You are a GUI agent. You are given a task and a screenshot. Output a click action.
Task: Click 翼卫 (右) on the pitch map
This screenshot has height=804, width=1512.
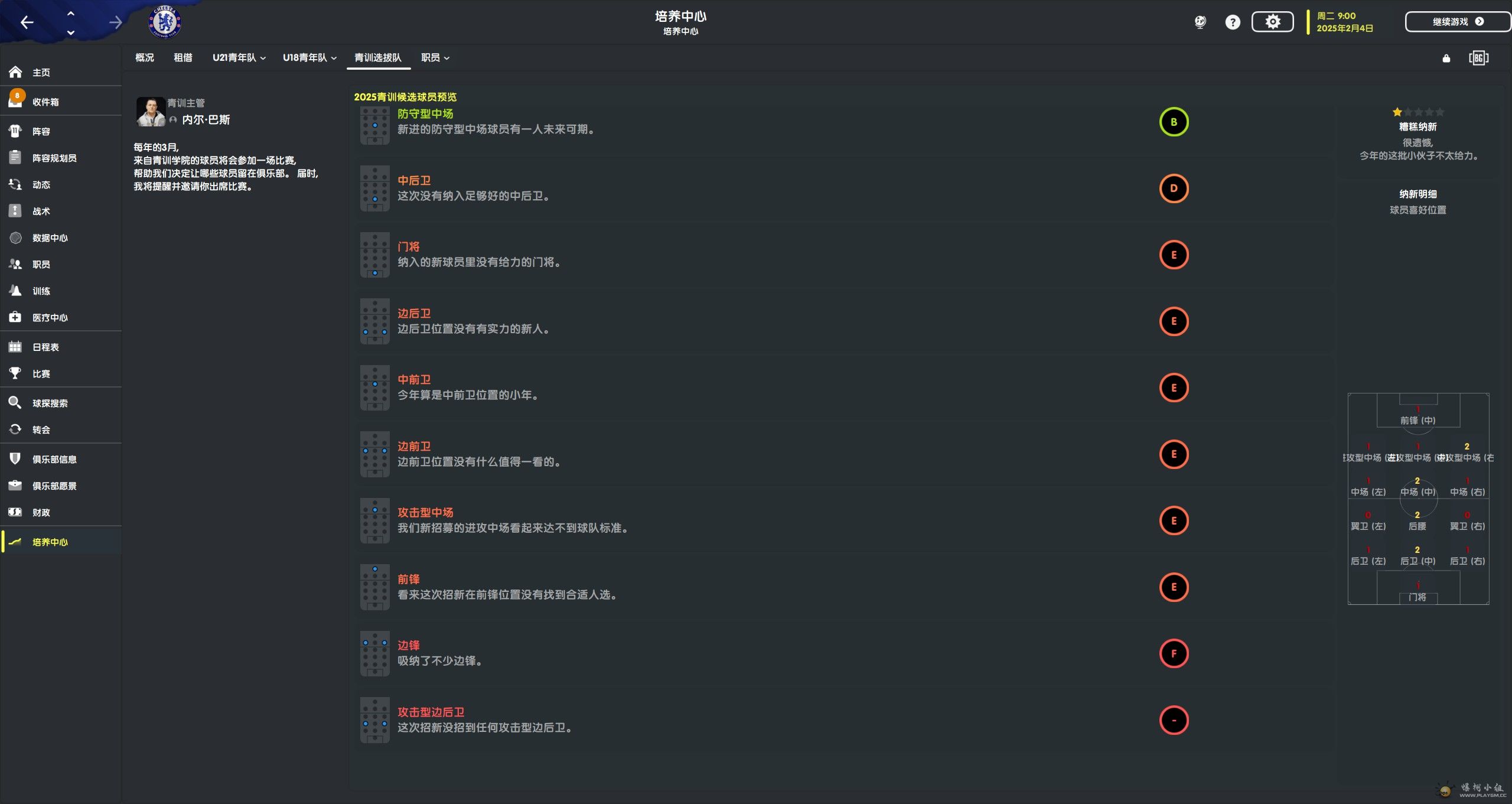click(x=1467, y=526)
